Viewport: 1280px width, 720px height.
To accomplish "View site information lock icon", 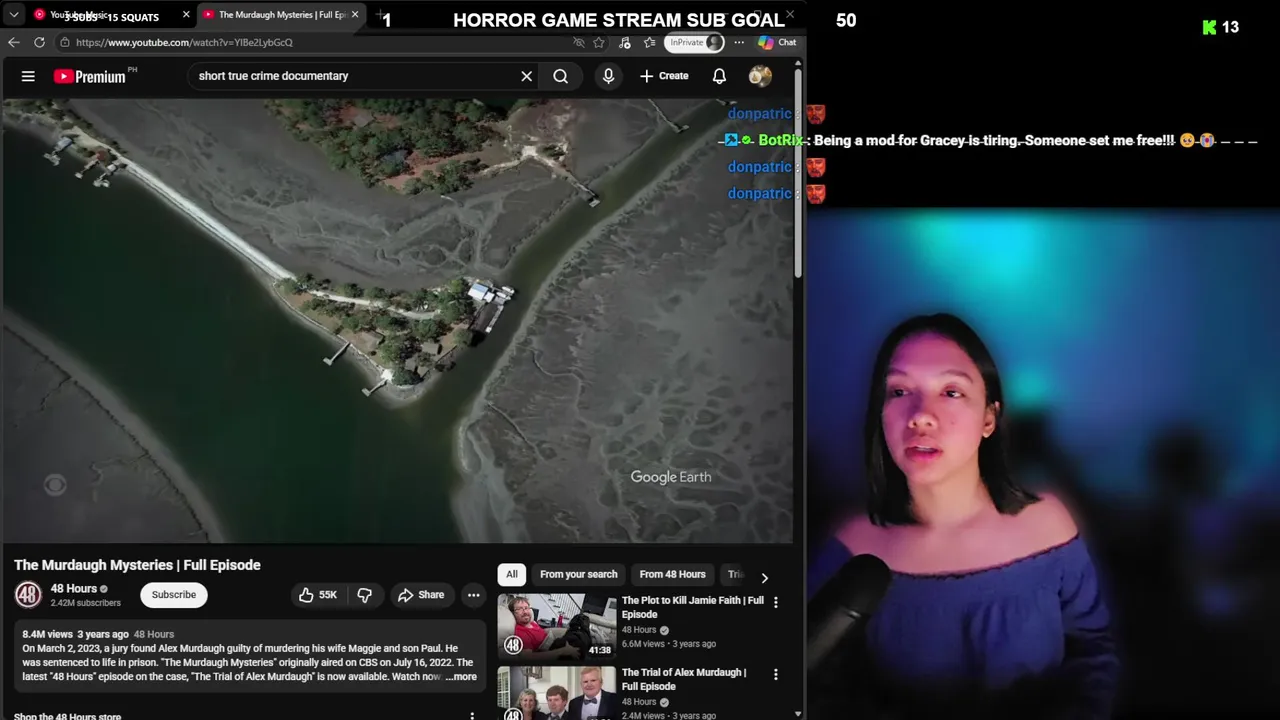I will (x=64, y=42).
